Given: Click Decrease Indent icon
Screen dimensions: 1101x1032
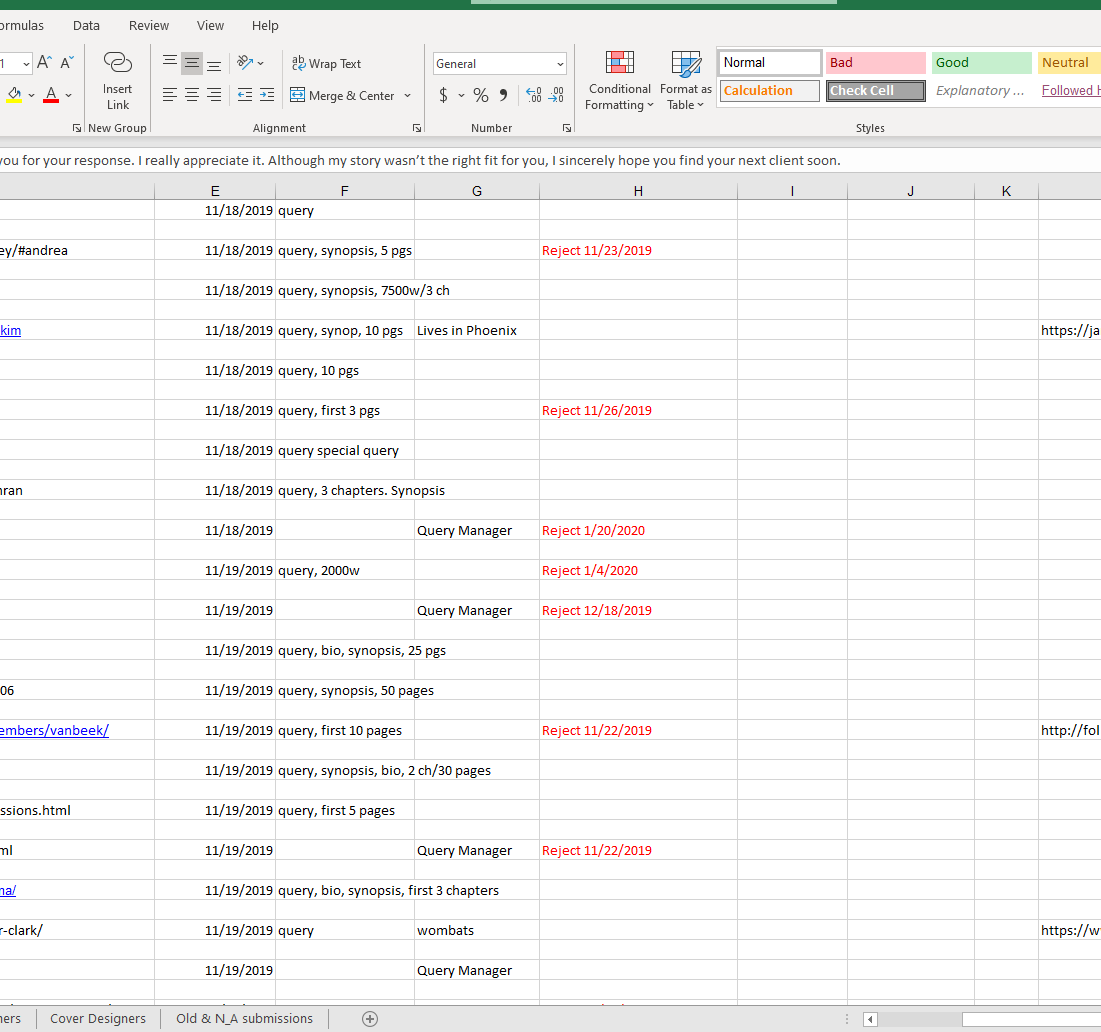Looking at the screenshot, I should pos(244,95).
